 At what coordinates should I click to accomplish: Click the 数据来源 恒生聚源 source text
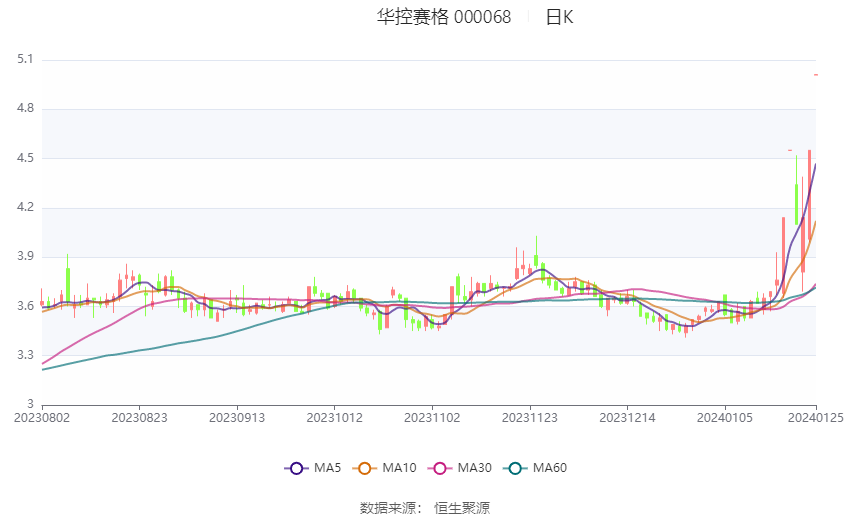425,508
